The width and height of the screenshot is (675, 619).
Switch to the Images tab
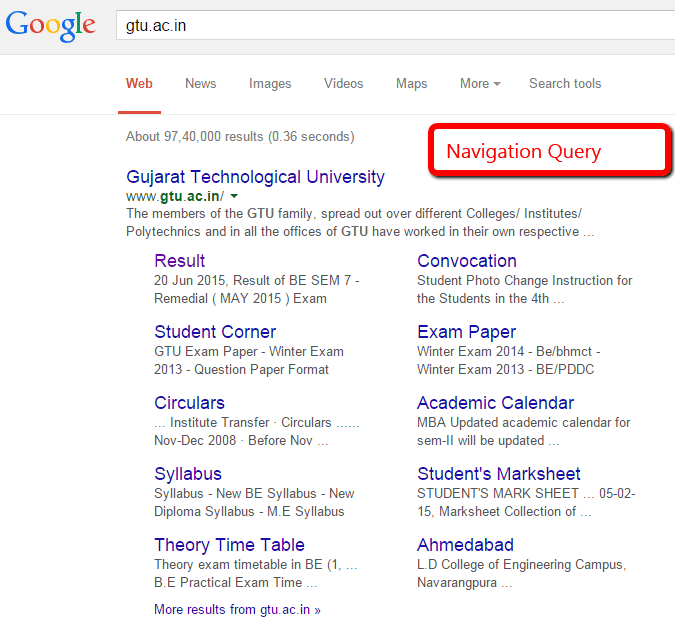(270, 84)
